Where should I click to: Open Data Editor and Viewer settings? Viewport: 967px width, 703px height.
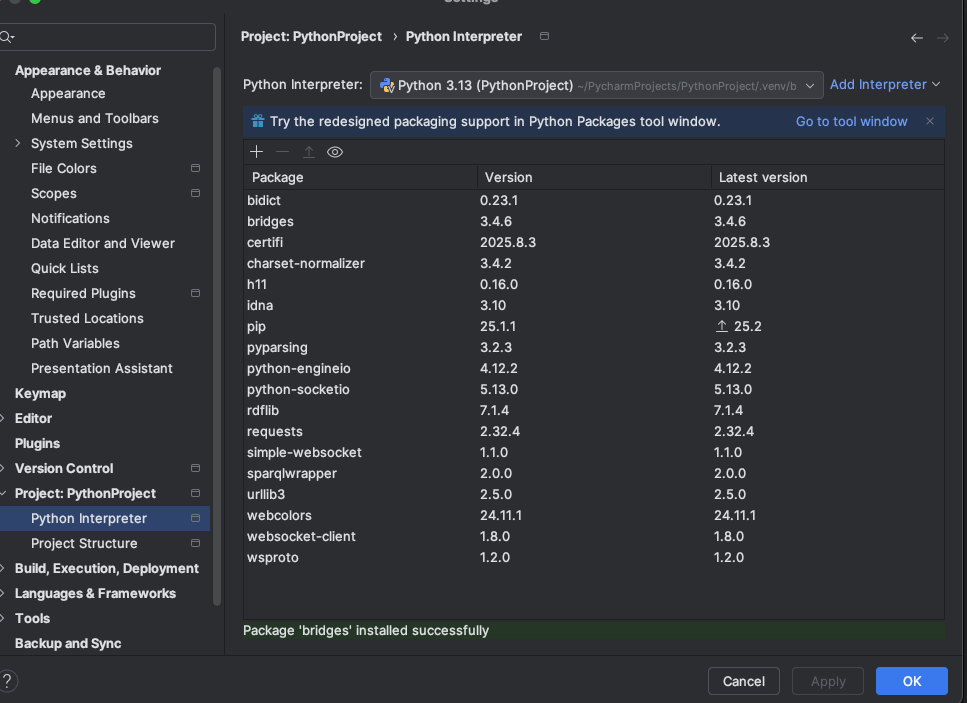click(103, 243)
